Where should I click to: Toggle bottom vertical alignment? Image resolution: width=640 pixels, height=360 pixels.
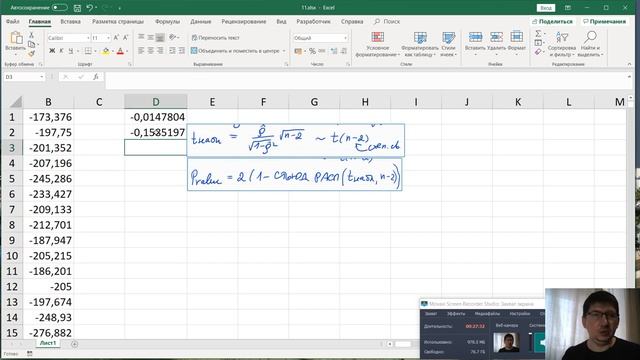(x=160, y=38)
